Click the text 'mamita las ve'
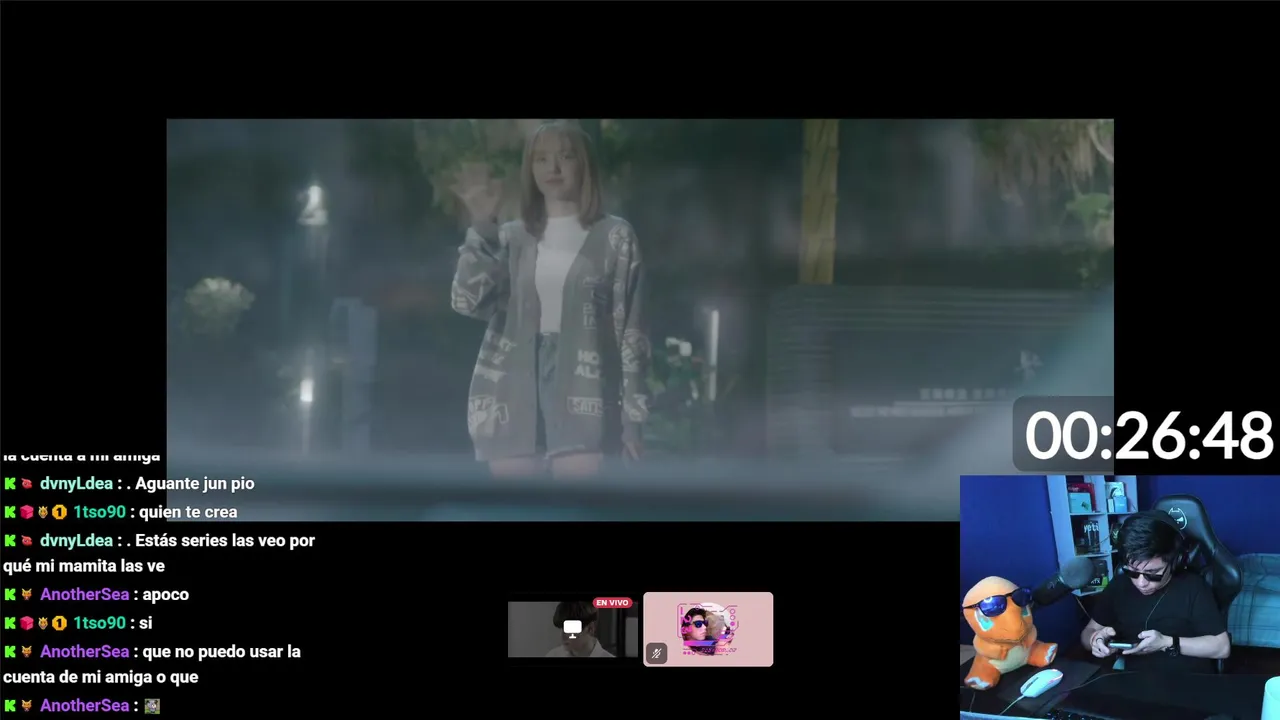Viewport: 1280px width, 720px height. [x=112, y=567]
